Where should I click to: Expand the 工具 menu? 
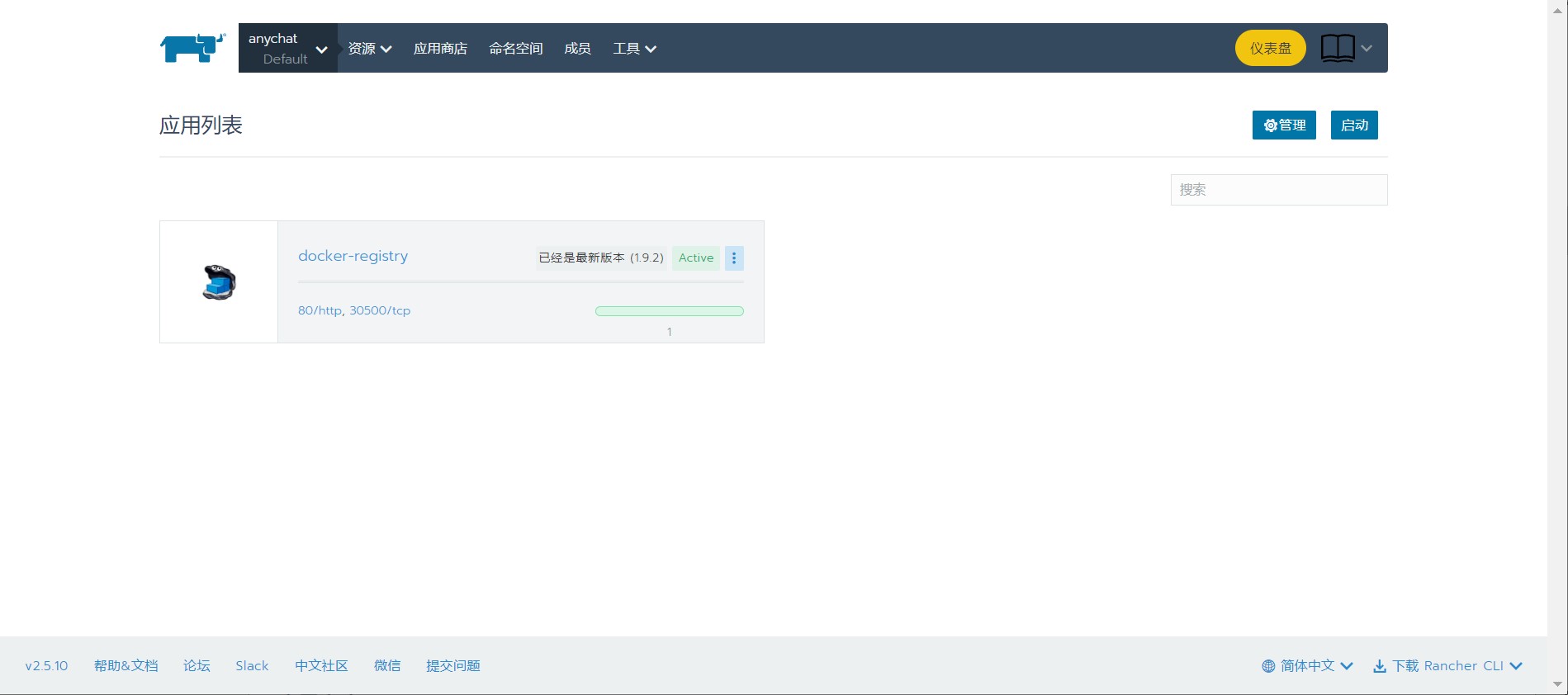click(634, 49)
